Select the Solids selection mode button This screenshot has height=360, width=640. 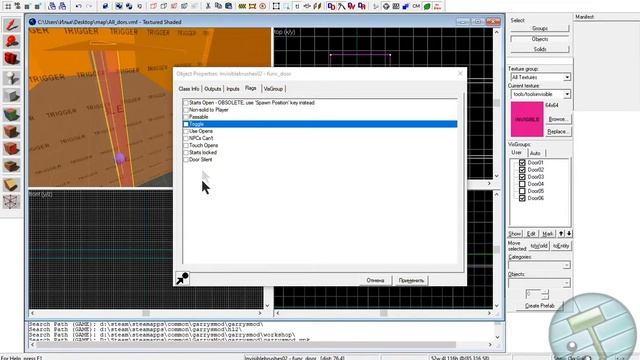pyautogui.click(x=540, y=49)
